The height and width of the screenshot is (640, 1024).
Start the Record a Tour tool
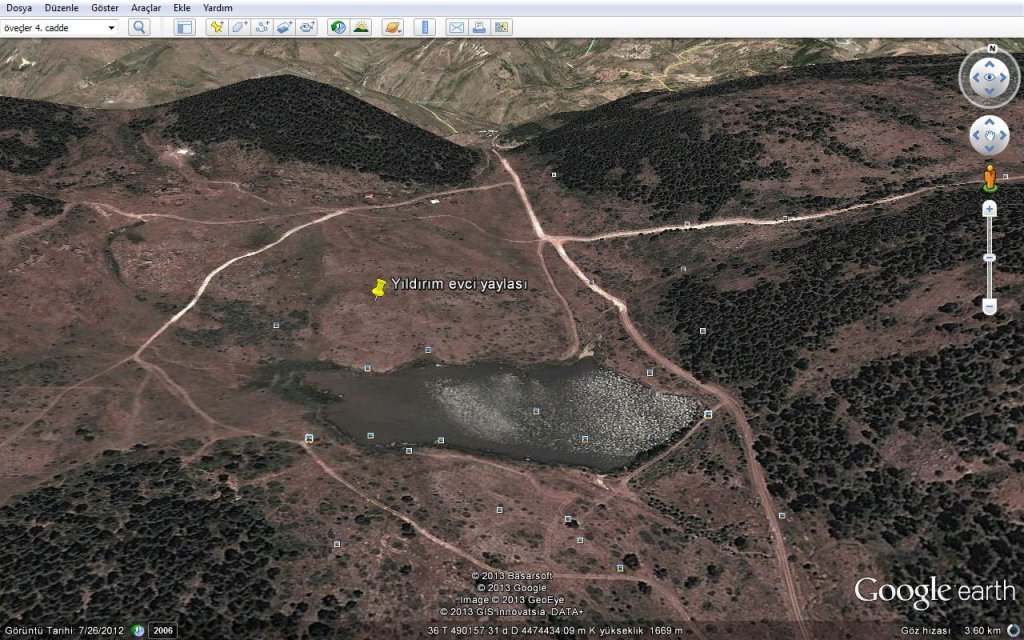[x=307, y=27]
